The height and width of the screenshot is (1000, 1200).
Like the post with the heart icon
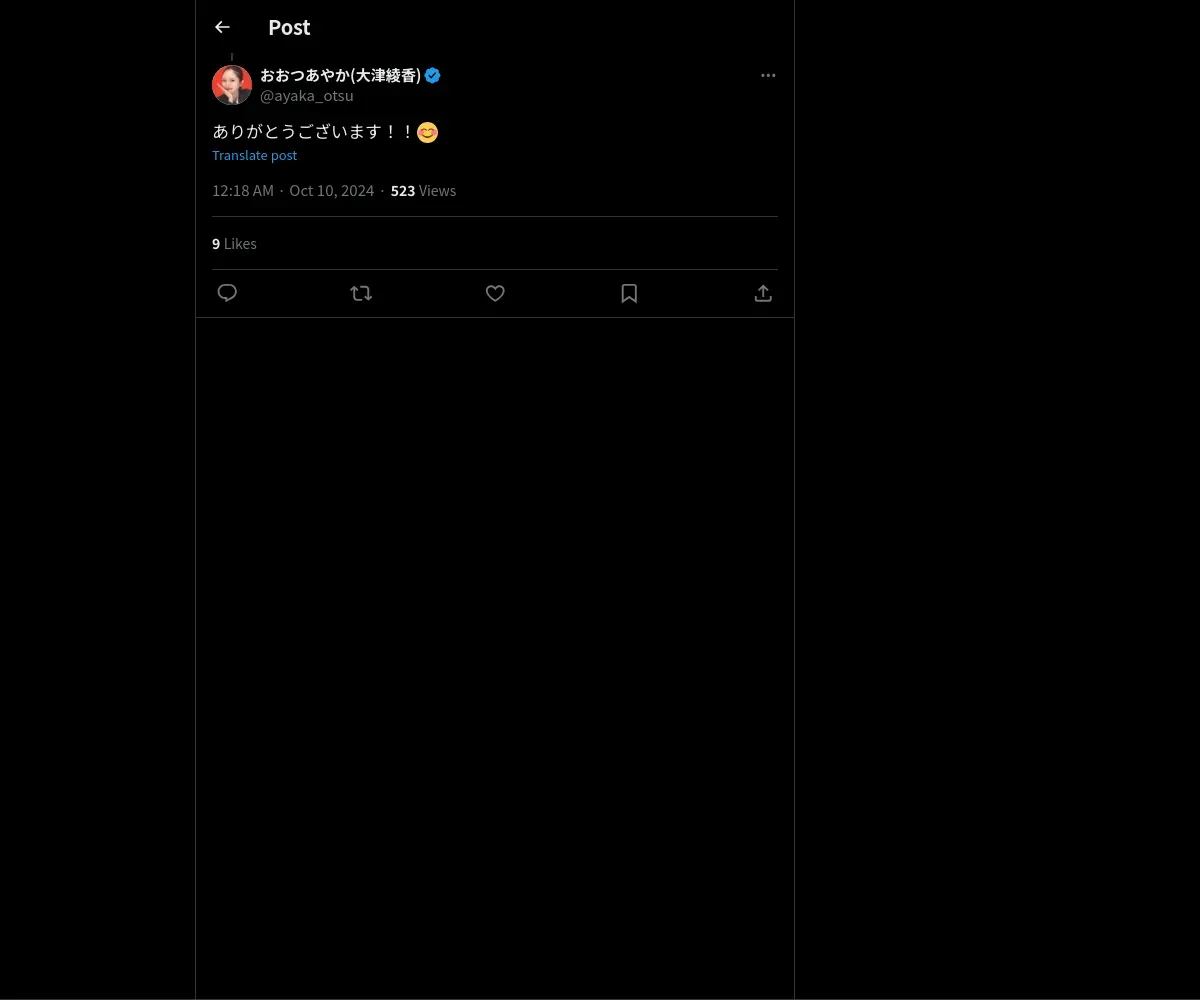[x=495, y=293]
